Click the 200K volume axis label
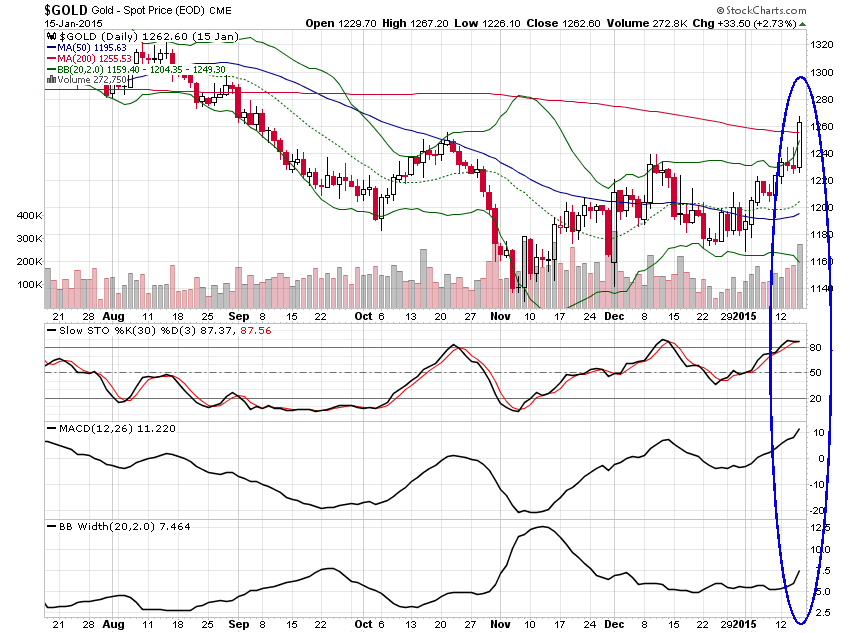The height and width of the screenshot is (633, 850). coord(29,261)
